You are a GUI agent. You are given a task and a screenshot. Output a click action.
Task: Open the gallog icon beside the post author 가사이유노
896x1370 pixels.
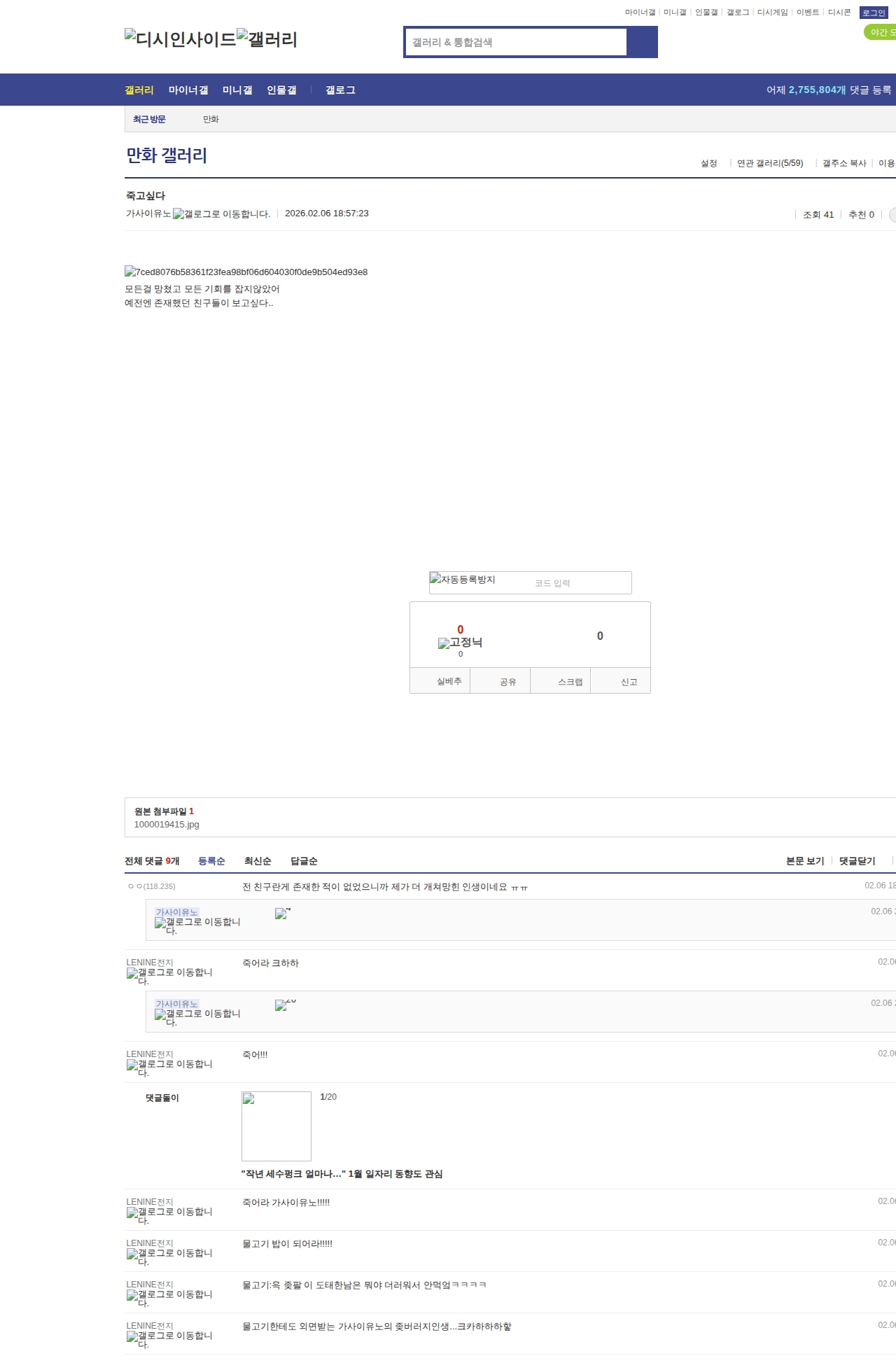click(221, 214)
